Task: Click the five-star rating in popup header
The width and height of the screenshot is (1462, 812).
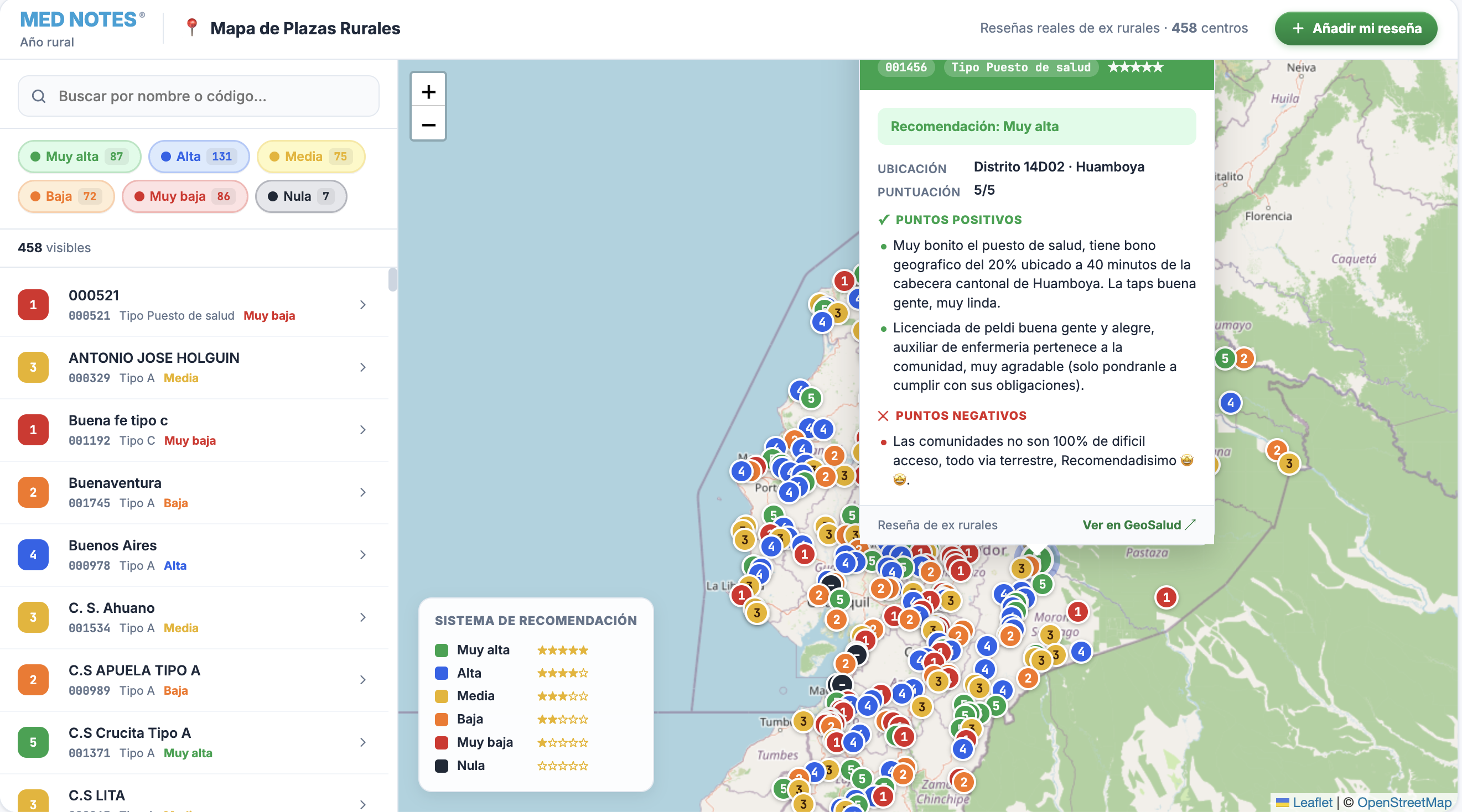Action: [1136, 67]
